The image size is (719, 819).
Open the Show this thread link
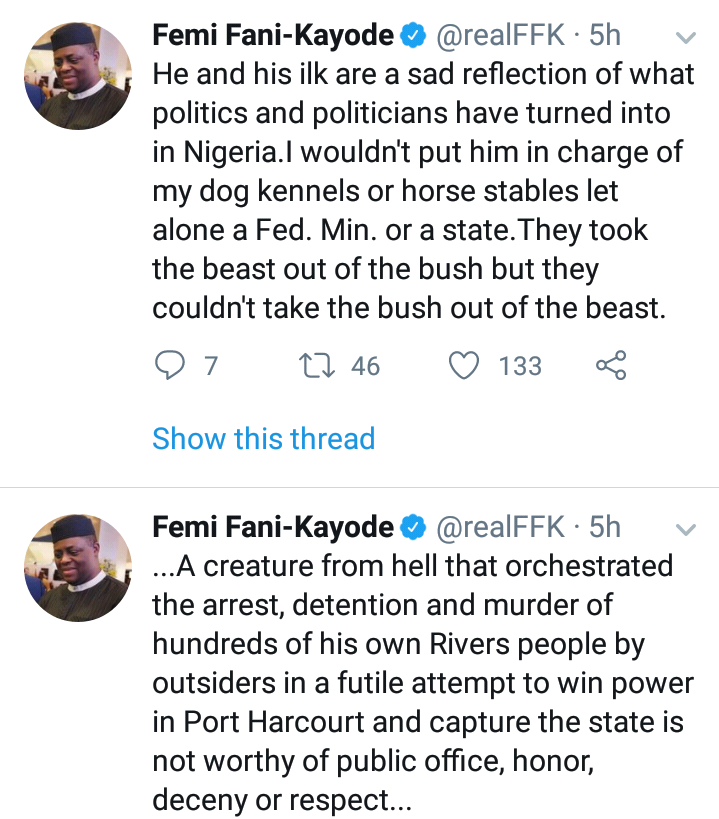(263, 438)
